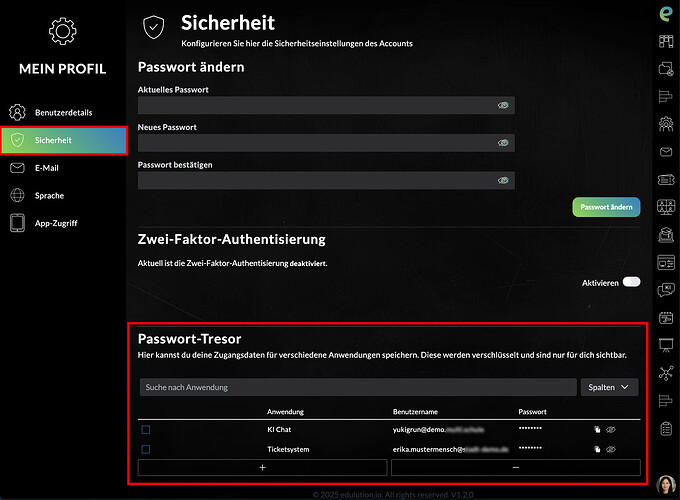Add a vault entry with the plus button
The height and width of the screenshot is (500, 680).
click(262, 467)
